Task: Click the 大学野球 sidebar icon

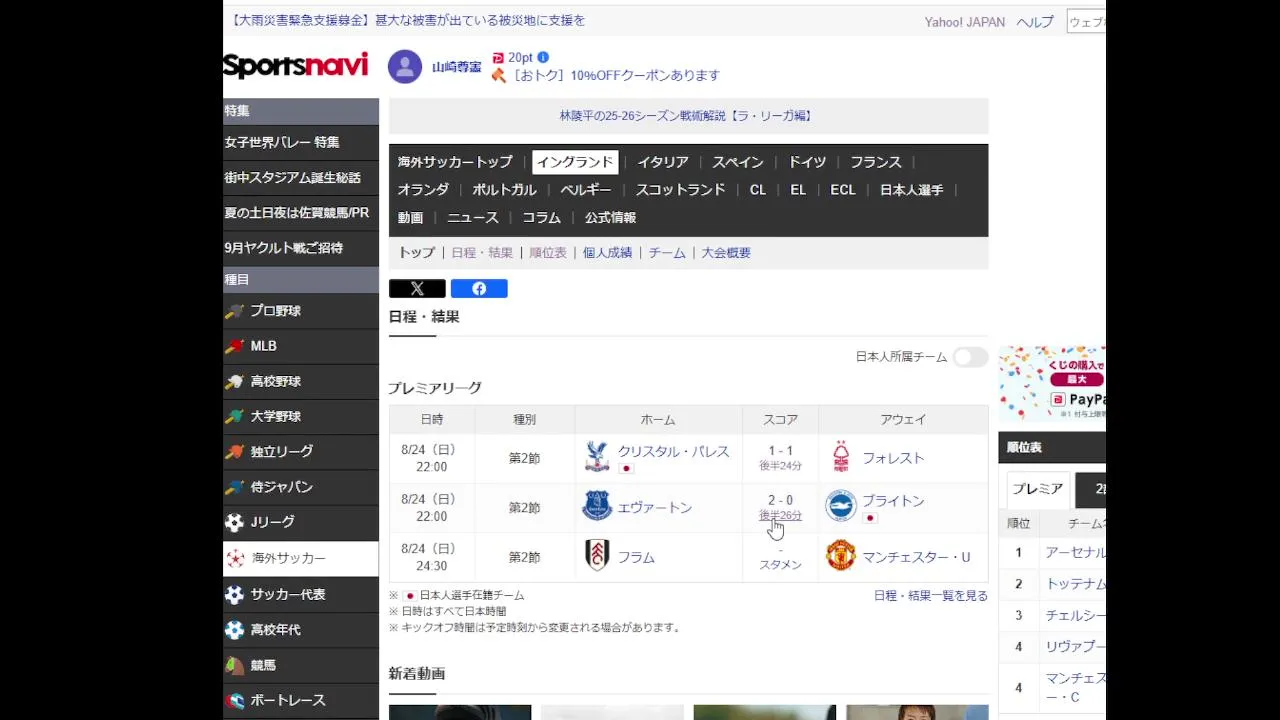Action: (234, 417)
